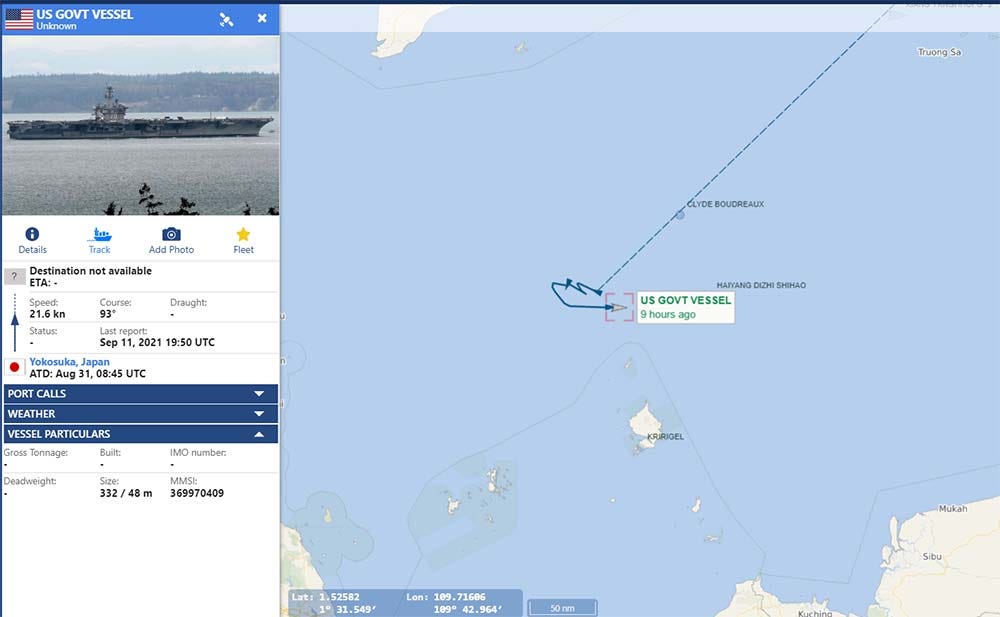
Task: Close the US GOVT VESSEL panel
Action: coord(262,18)
